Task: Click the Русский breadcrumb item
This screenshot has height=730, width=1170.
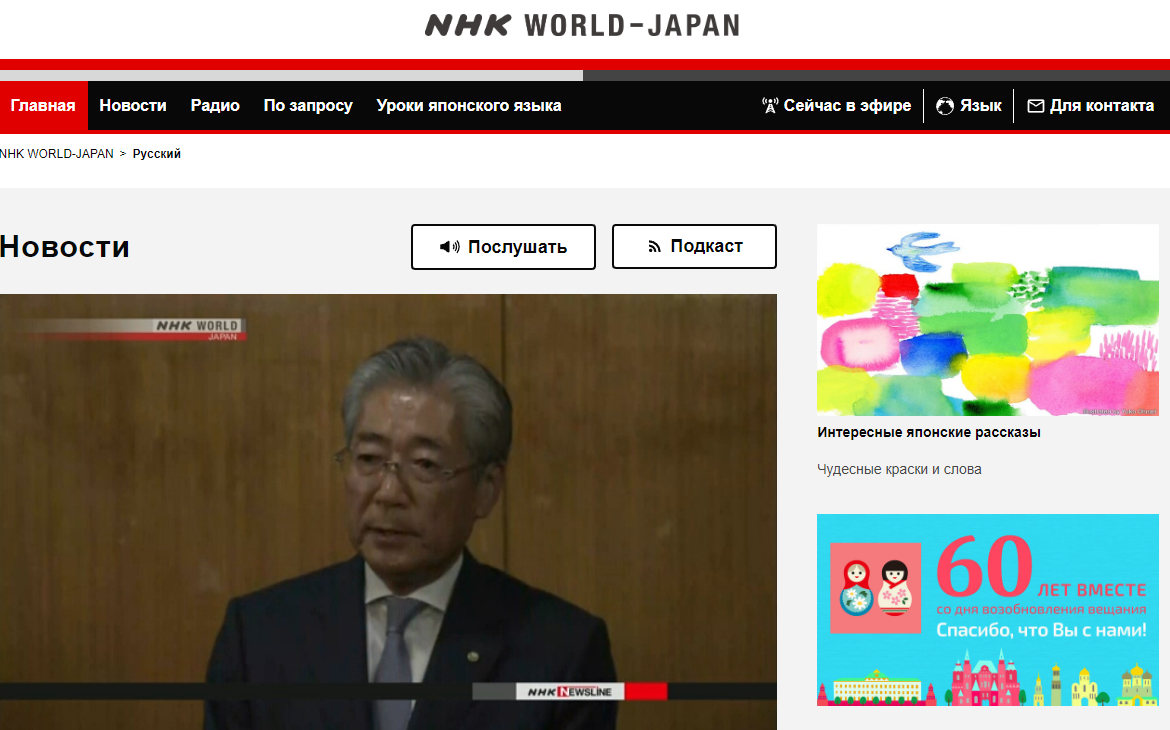Action: (157, 154)
